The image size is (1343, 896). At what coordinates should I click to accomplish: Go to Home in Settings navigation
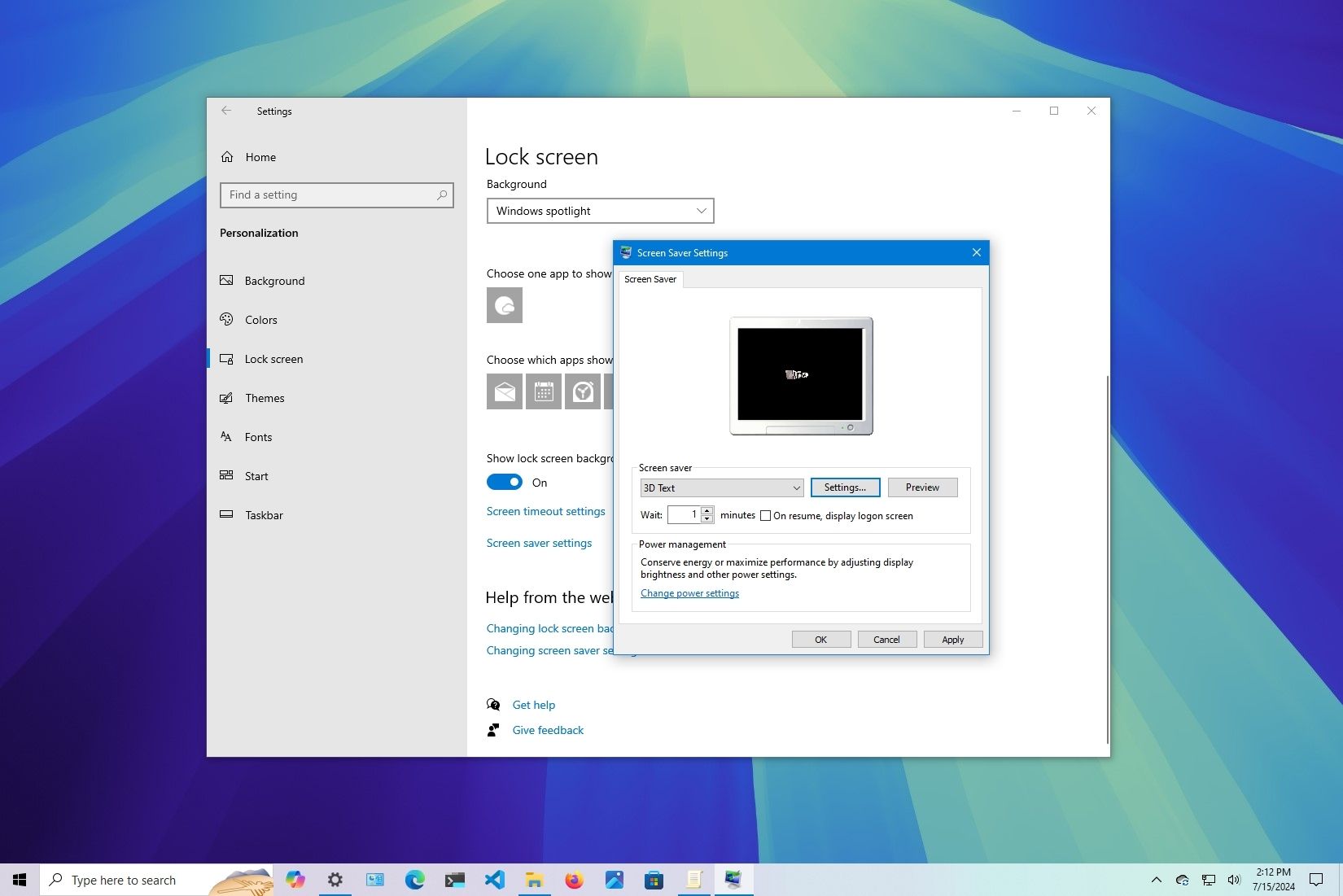click(260, 157)
